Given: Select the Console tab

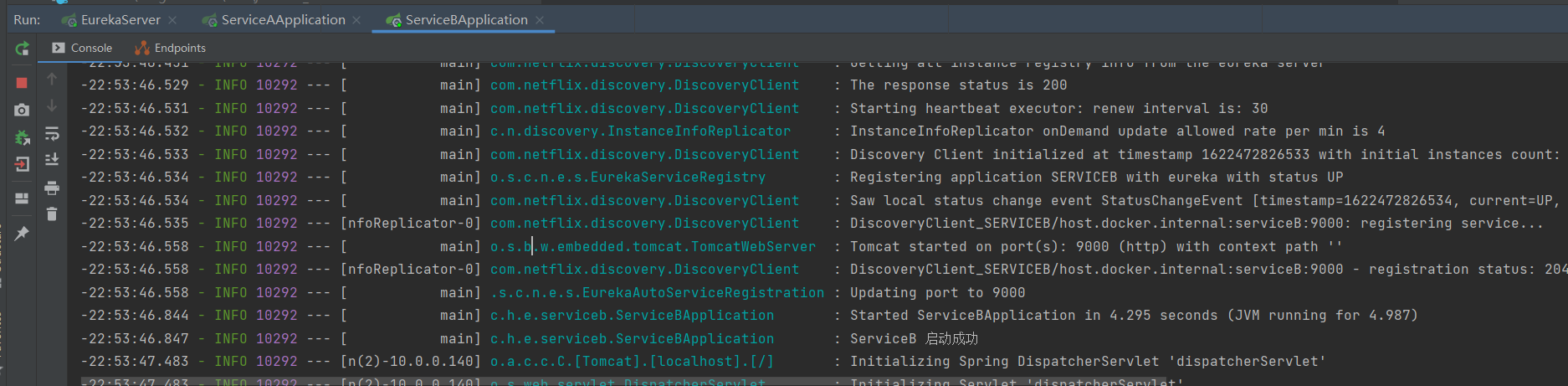Looking at the screenshot, I should point(82,49).
